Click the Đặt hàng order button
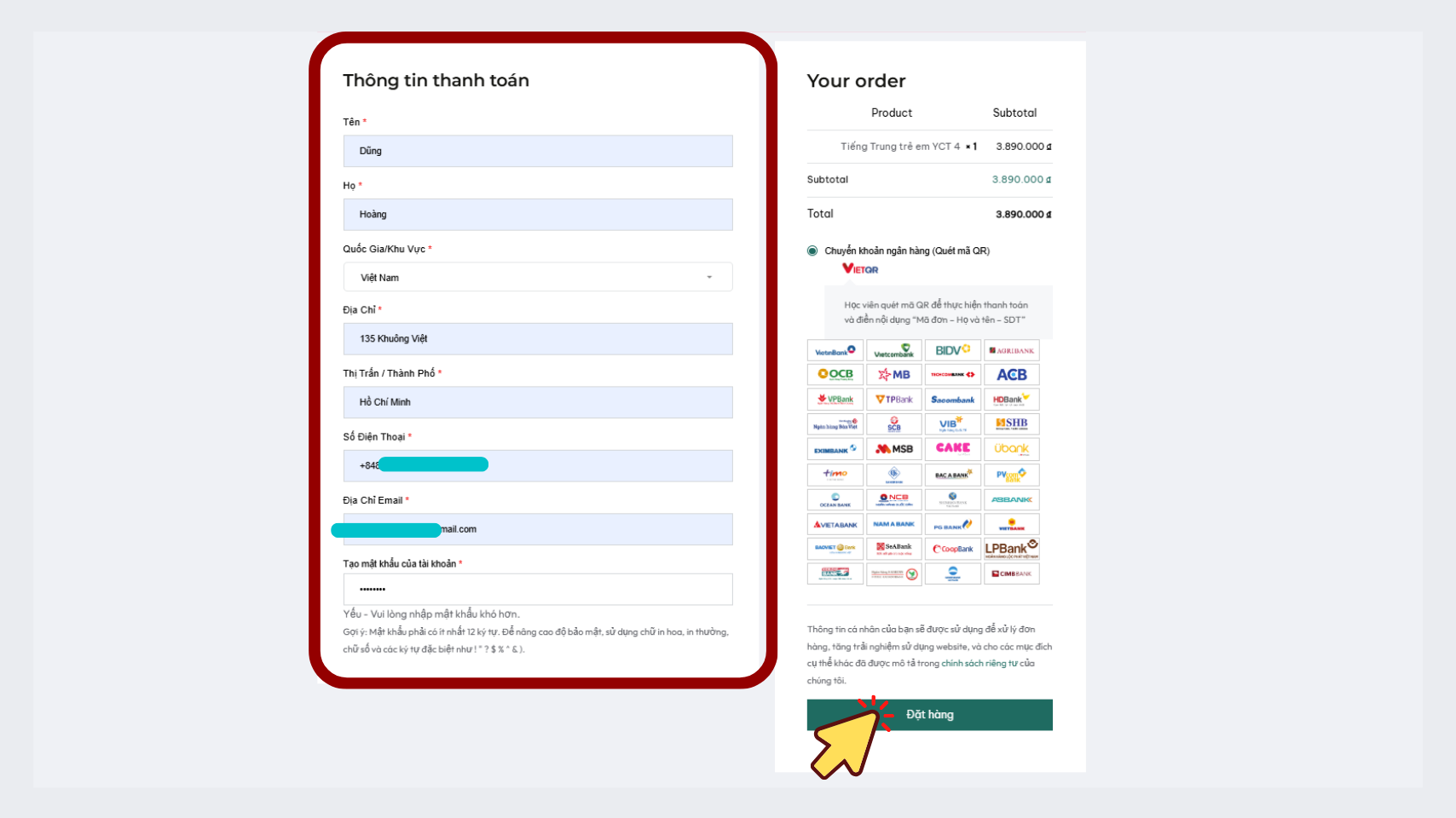The width and height of the screenshot is (1456, 818). (929, 715)
